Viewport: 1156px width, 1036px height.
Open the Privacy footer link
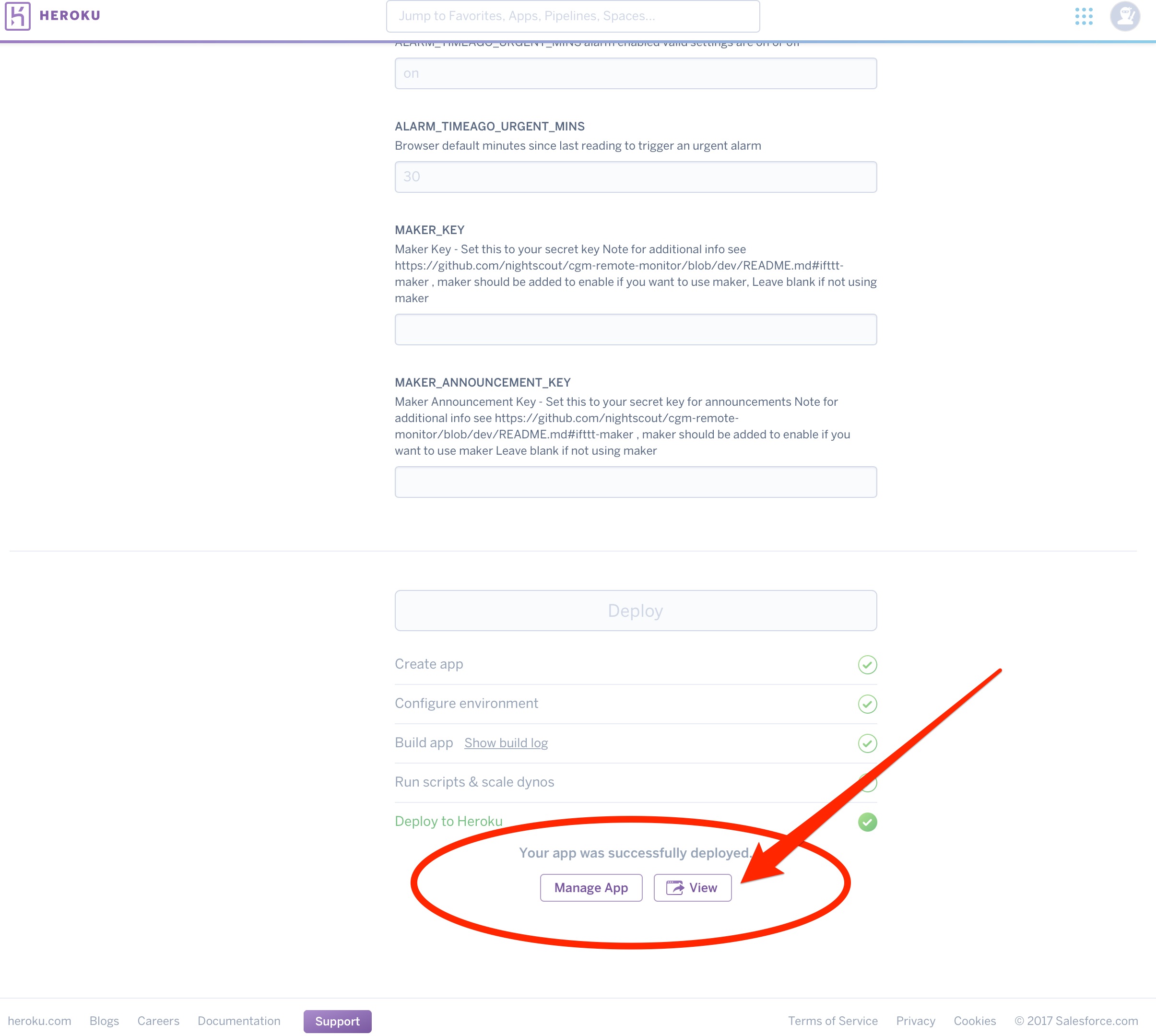915,1021
